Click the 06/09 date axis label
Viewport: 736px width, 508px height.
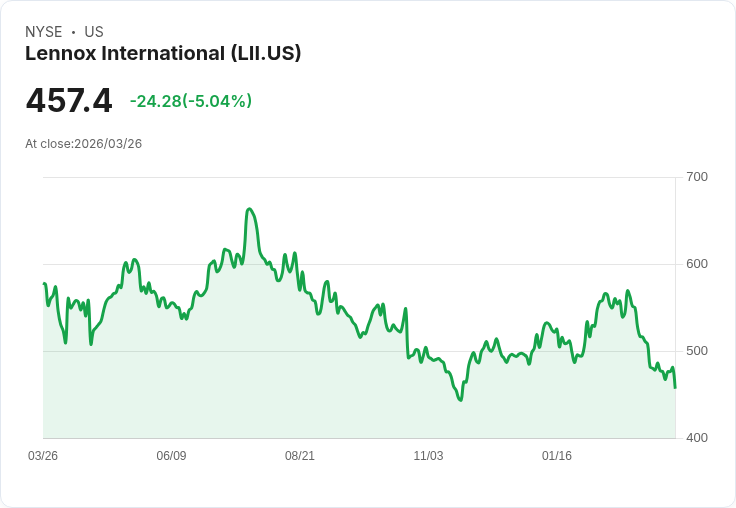[x=171, y=456]
